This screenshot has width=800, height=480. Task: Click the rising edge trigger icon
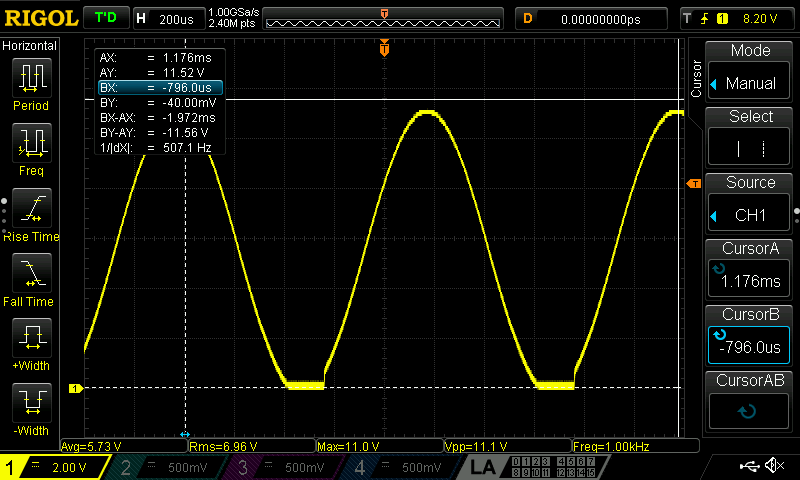tap(705, 19)
